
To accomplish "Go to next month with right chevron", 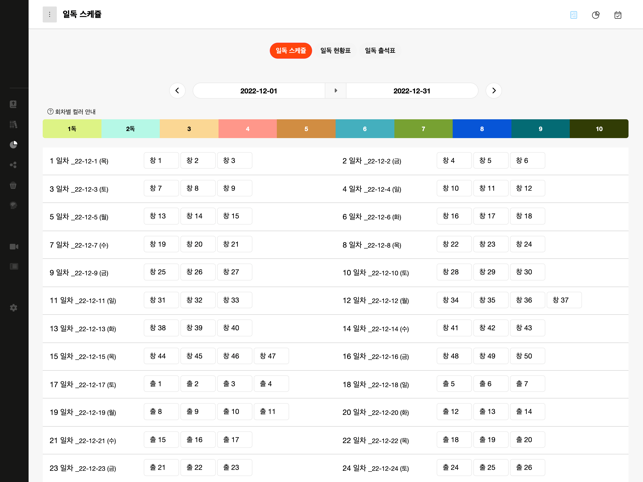I will (494, 91).
